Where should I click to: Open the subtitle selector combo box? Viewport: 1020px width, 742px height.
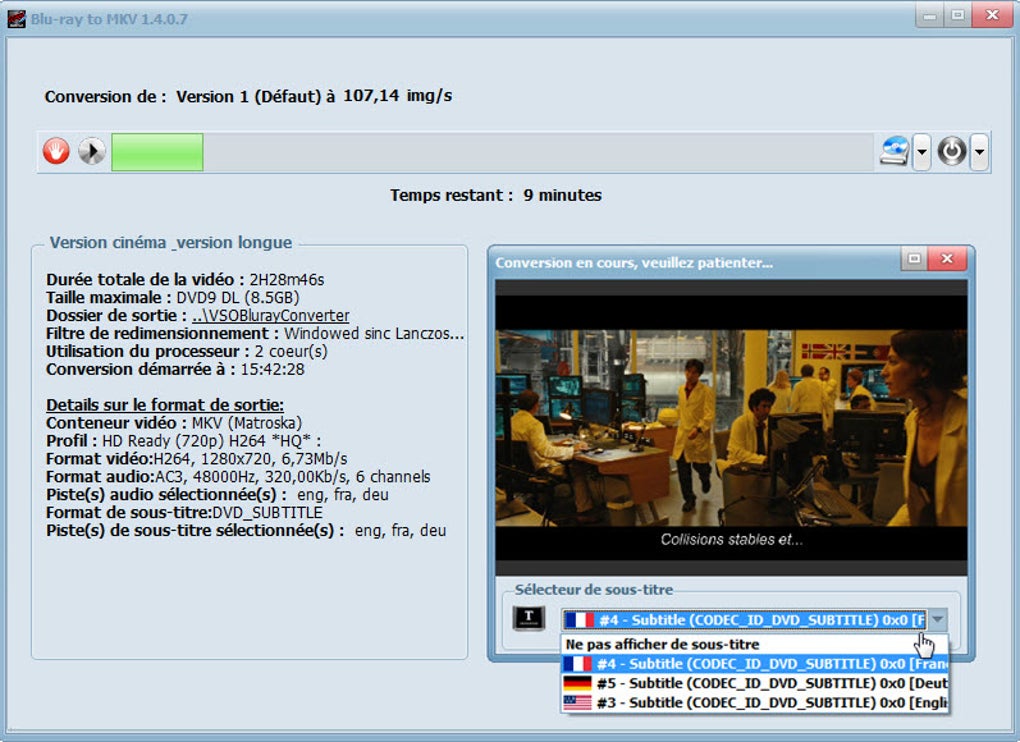(x=755, y=620)
